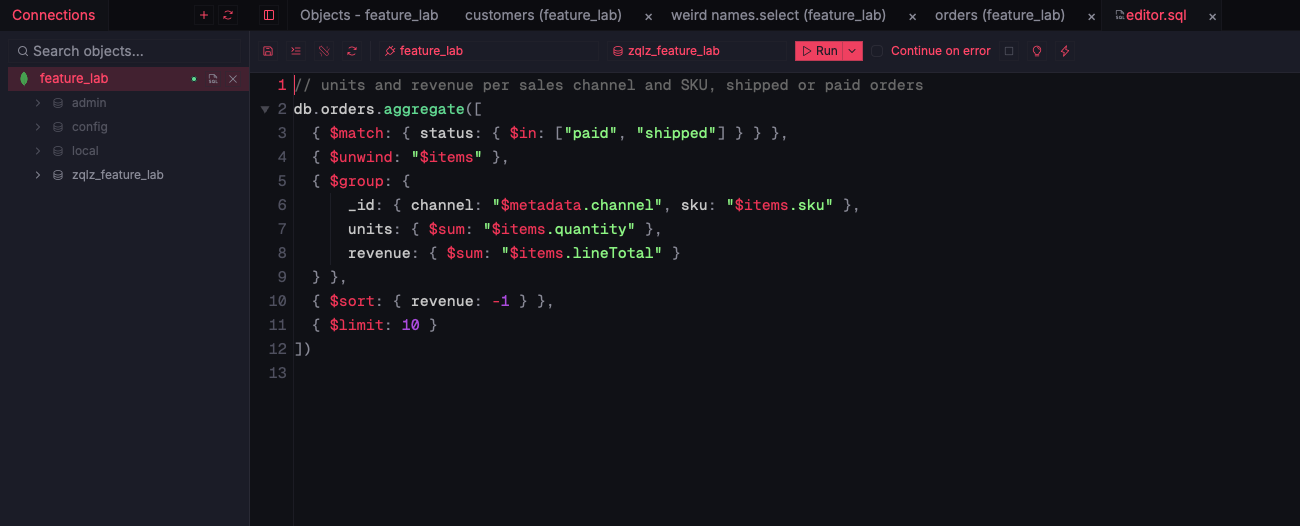Open new SQL editor for feature_lab connection
This screenshot has width=1300, height=526.
[213, 79]
